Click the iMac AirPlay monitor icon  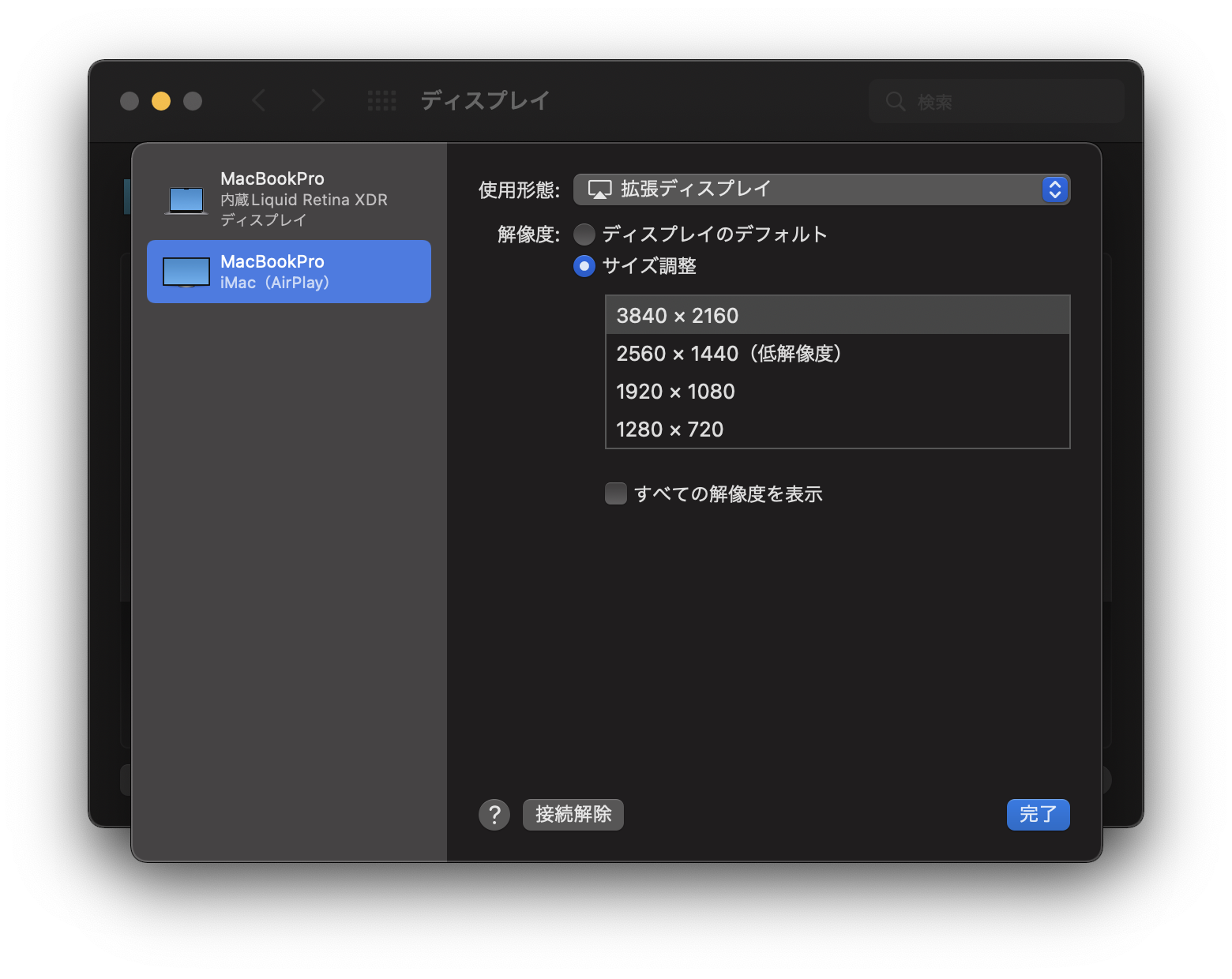[186, 272]
